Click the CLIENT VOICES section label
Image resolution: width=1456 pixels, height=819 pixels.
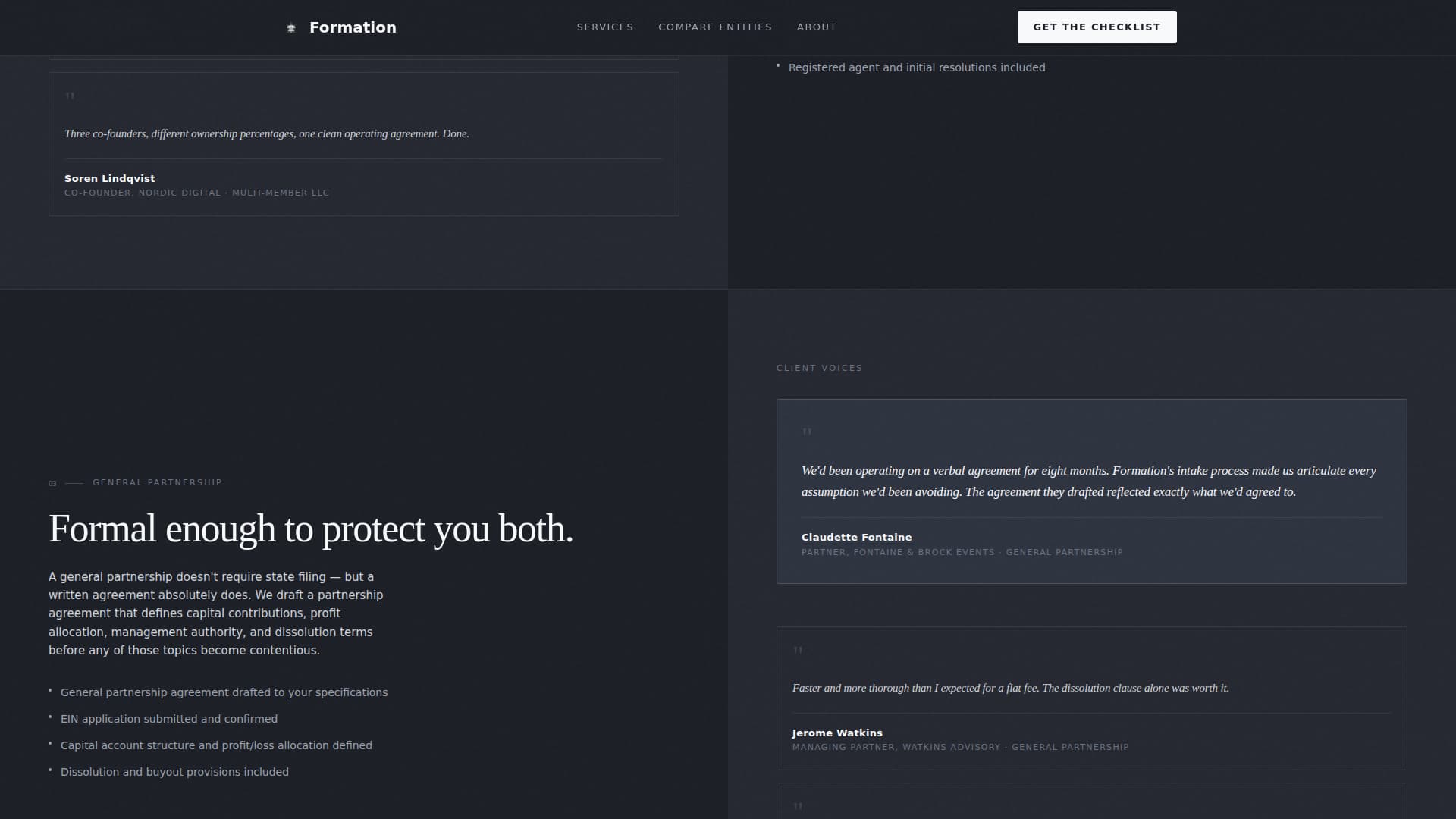click(x=819, y=368)
